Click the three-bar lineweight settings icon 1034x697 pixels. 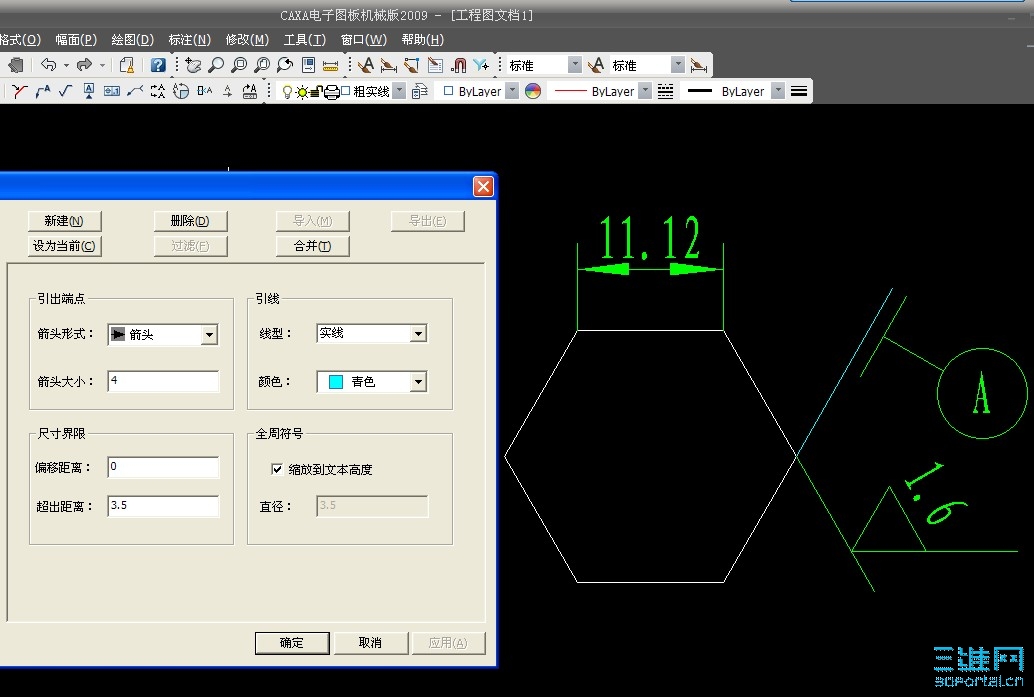(x=799, y=91)
